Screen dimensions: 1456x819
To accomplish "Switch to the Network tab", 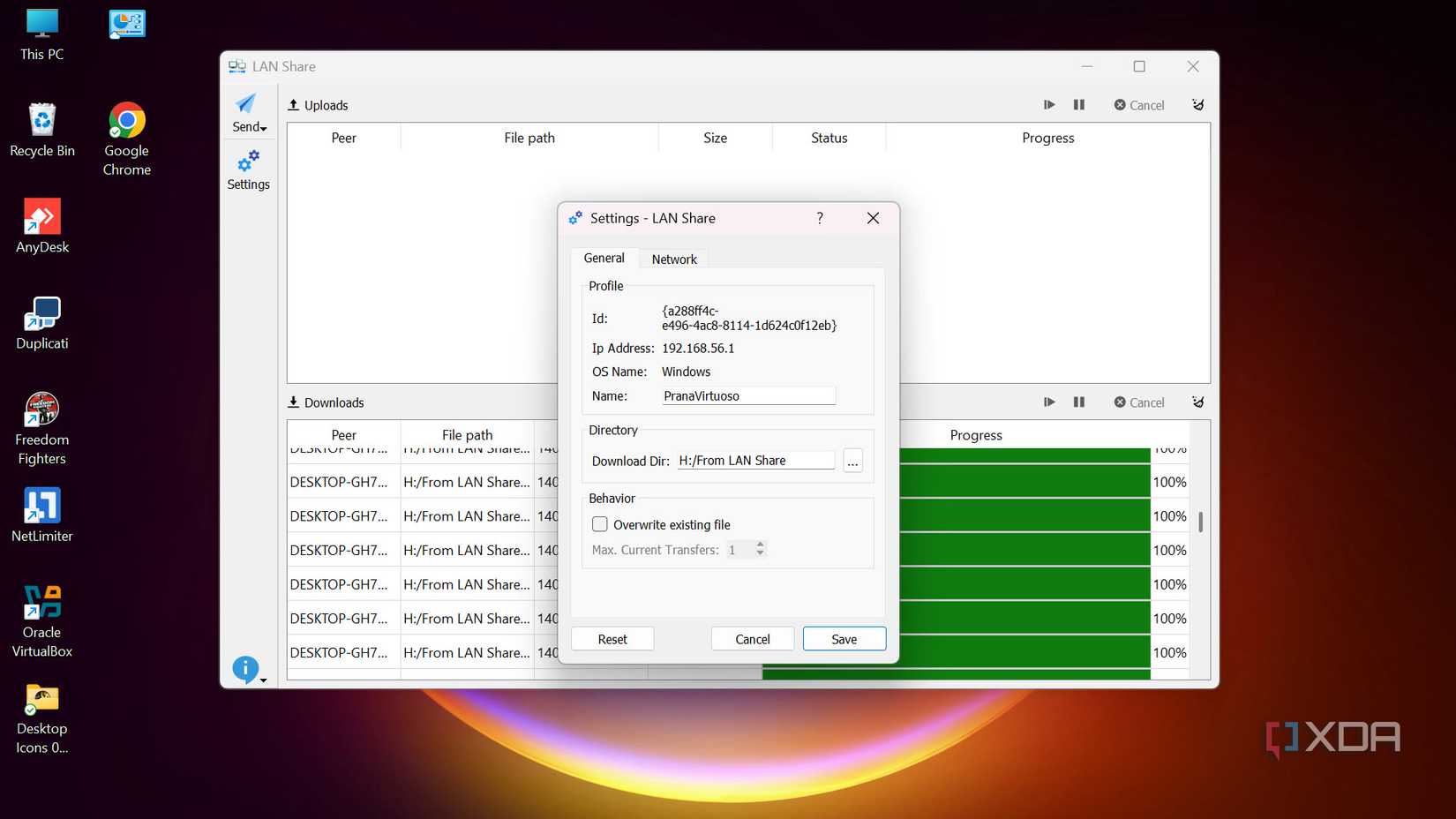I will (674, 259).
